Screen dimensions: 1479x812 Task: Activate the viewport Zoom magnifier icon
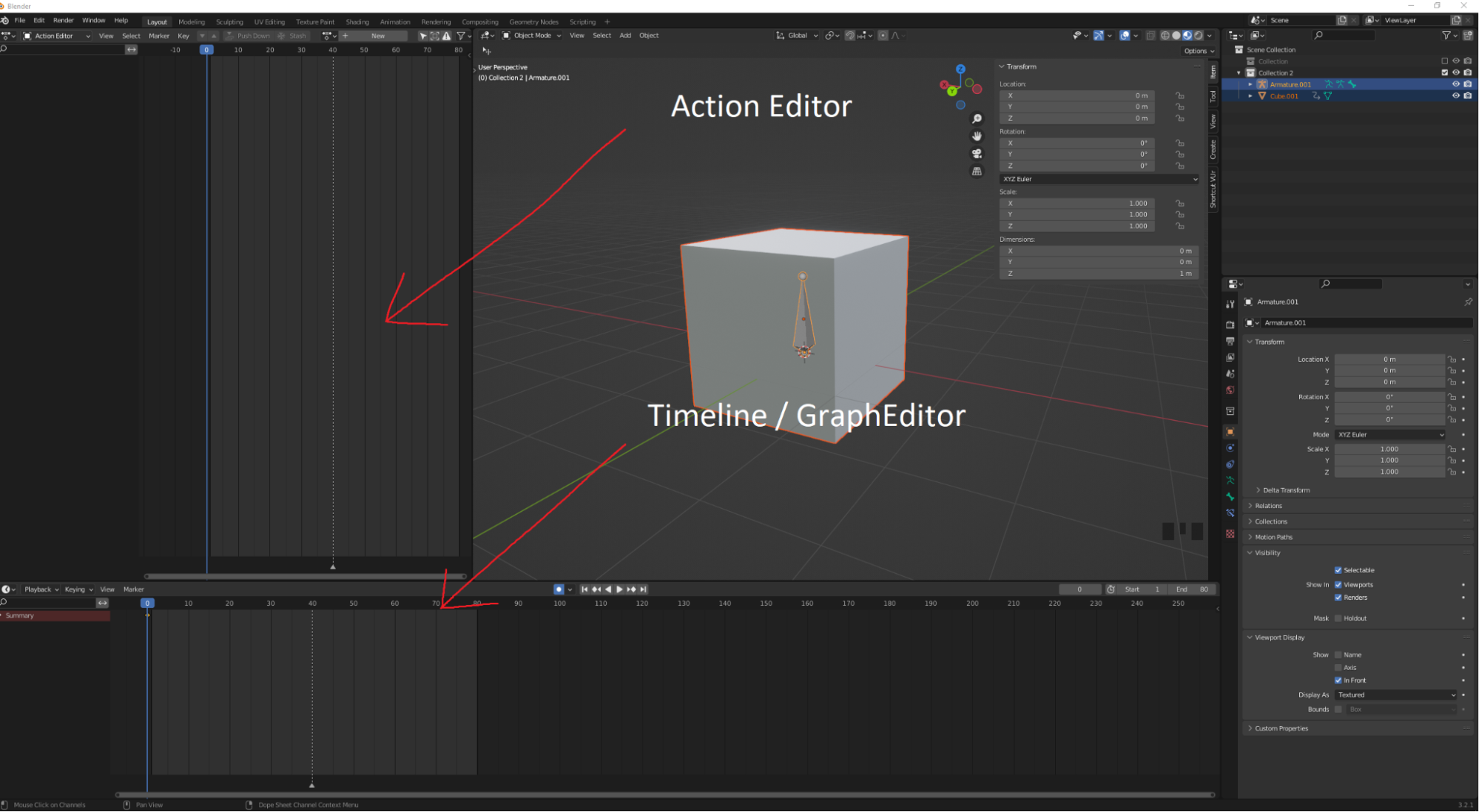click(x=977, y=118)
